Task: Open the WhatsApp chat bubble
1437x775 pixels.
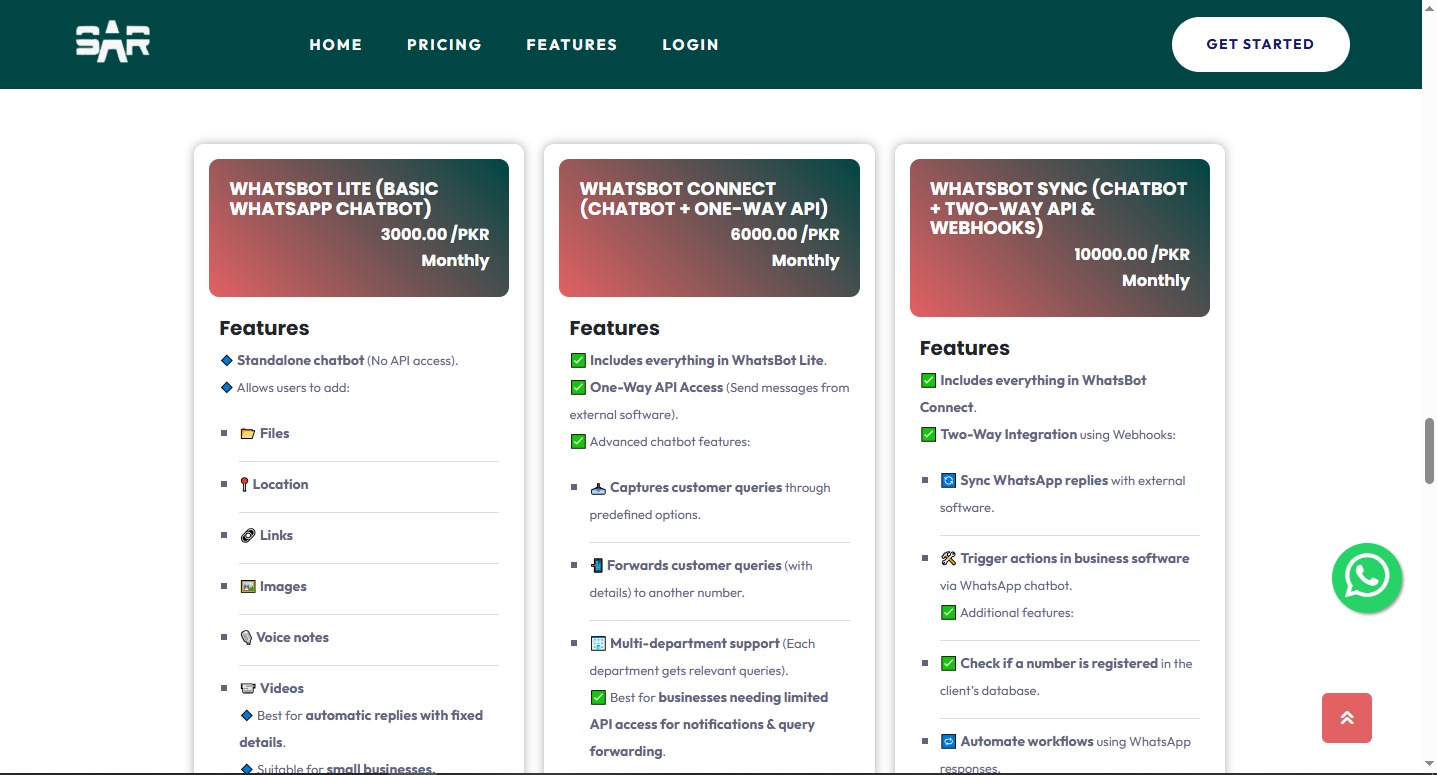Action: [1367, 578]
